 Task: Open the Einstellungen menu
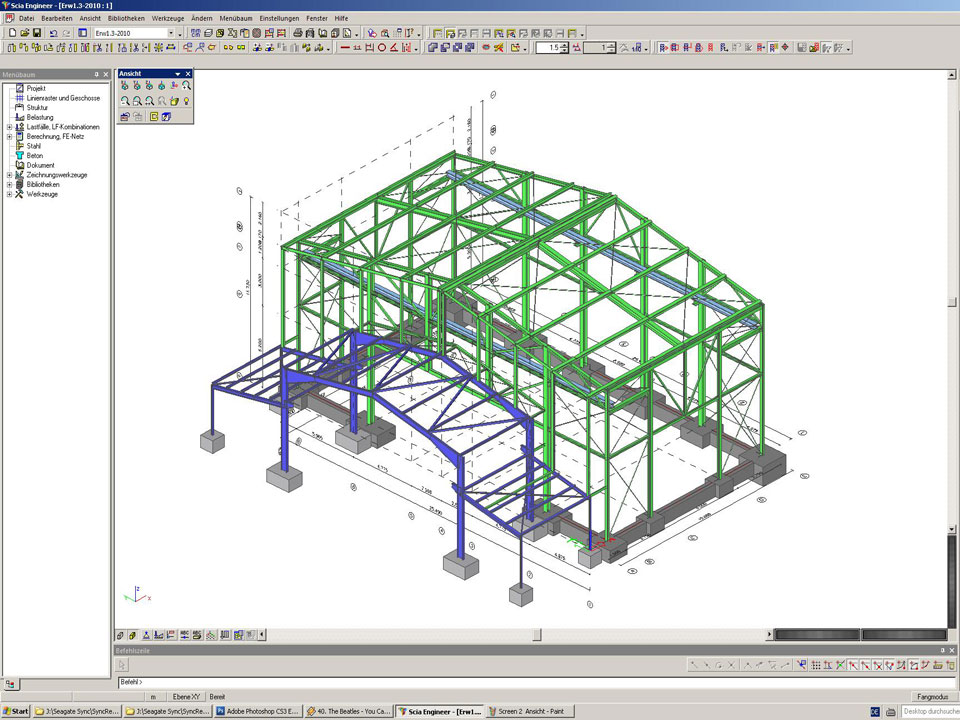[278, 18]
